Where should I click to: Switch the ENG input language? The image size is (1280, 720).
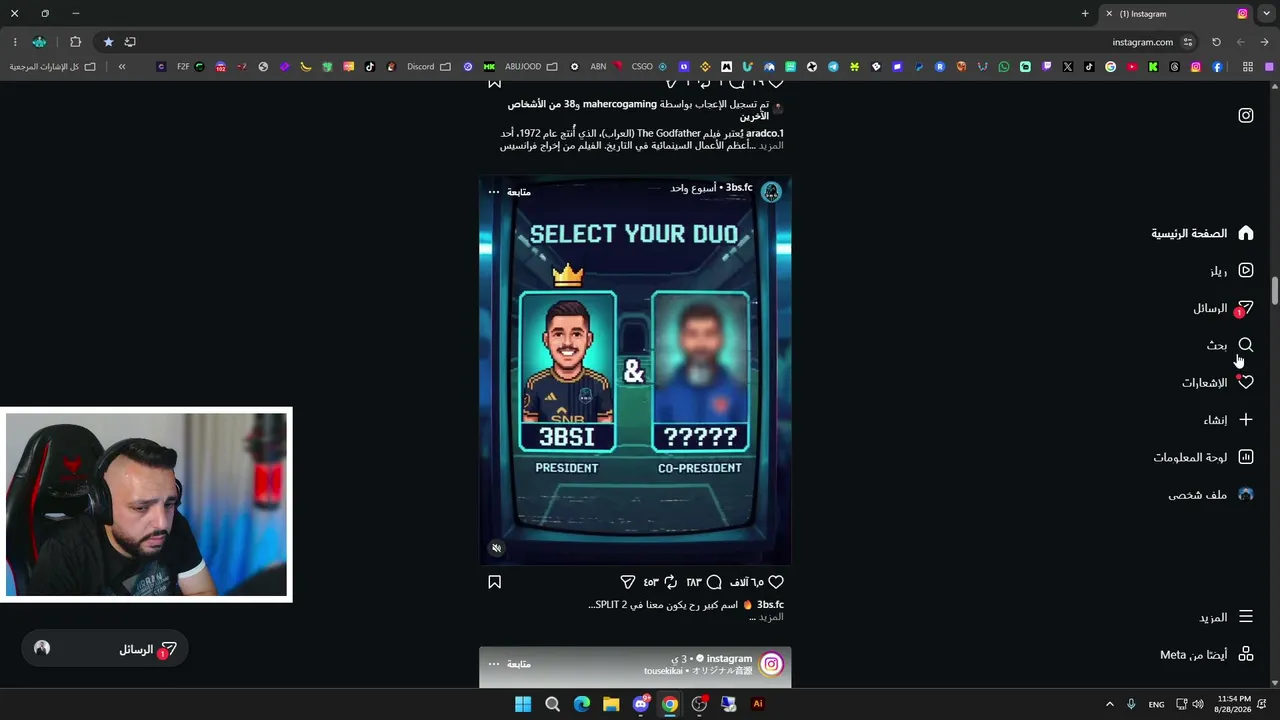1156,704
